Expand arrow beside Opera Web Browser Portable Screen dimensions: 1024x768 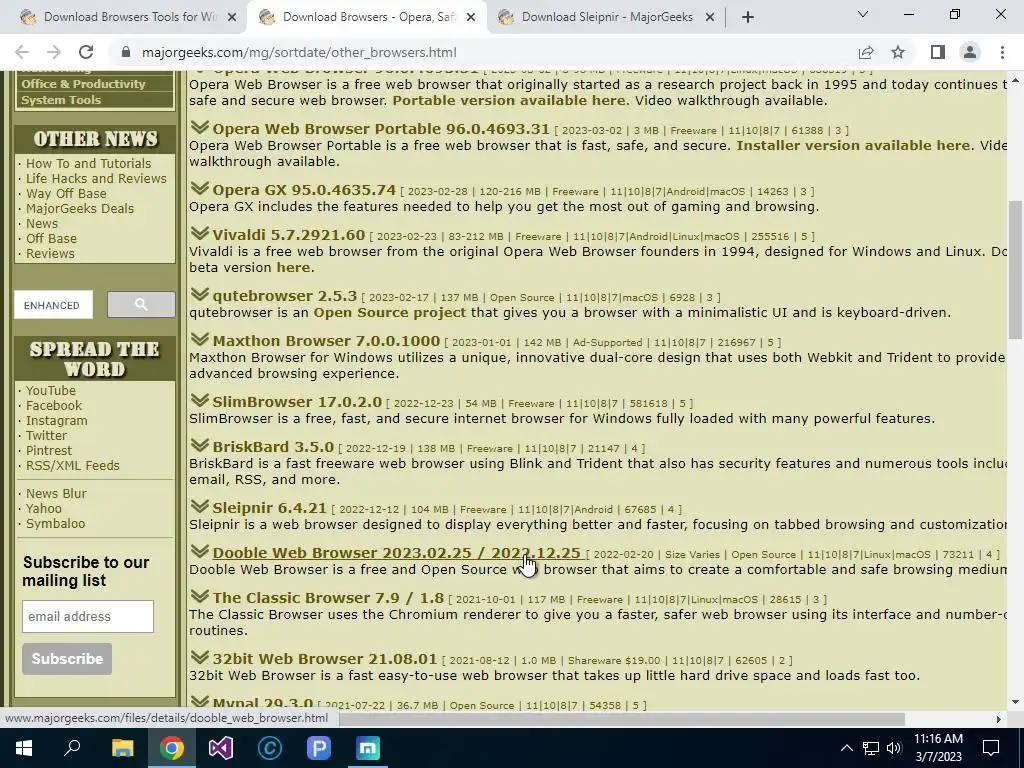[199, 127]
